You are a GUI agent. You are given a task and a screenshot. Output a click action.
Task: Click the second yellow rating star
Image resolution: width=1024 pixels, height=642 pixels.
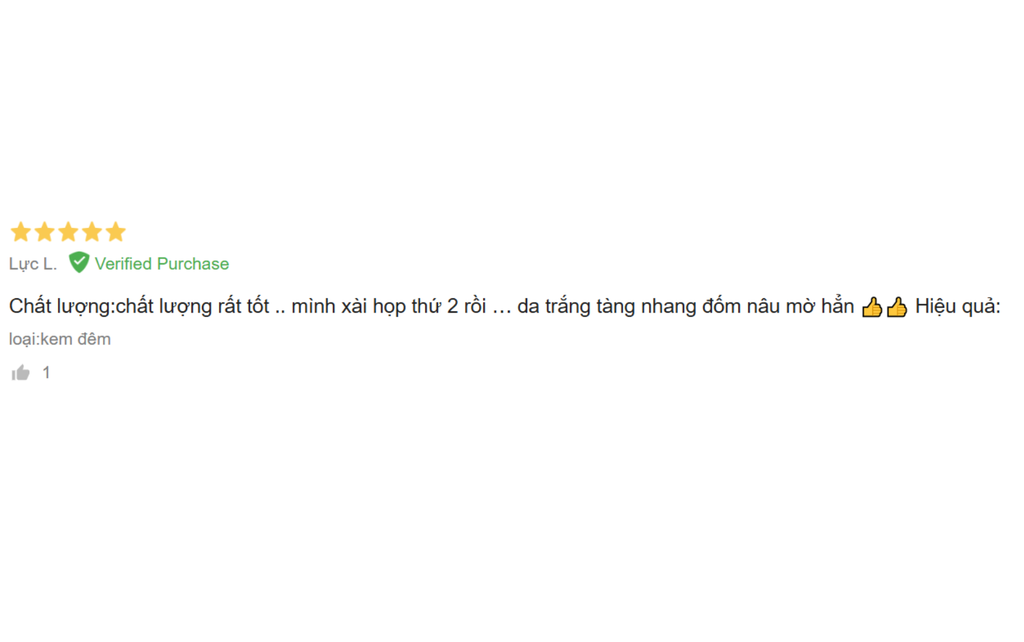tap(44, 232)
